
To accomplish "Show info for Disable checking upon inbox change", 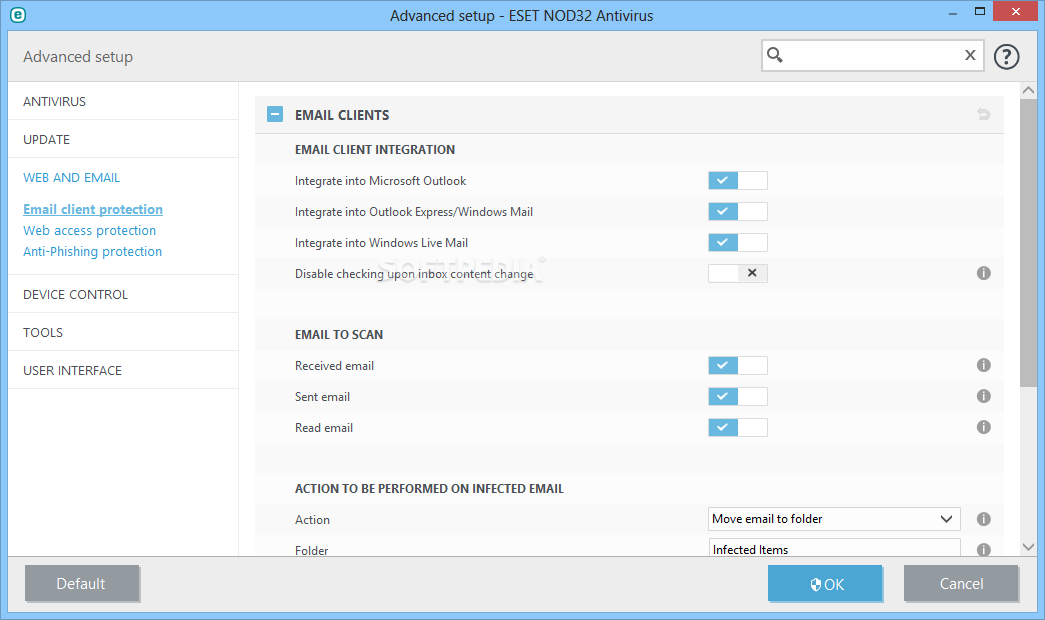I will [x=984, y=273].
